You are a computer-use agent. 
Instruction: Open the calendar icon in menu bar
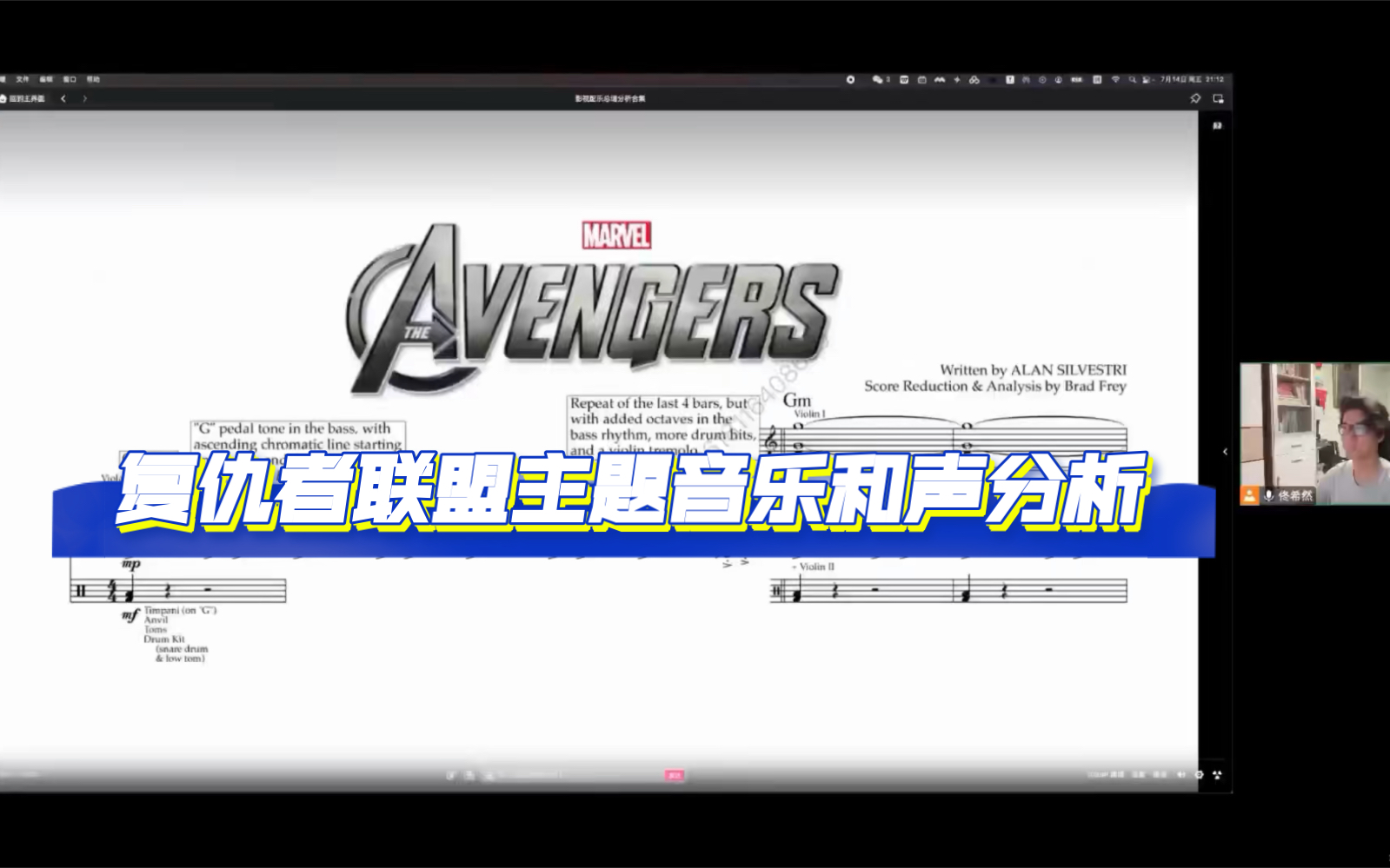[x=922, y=79]
